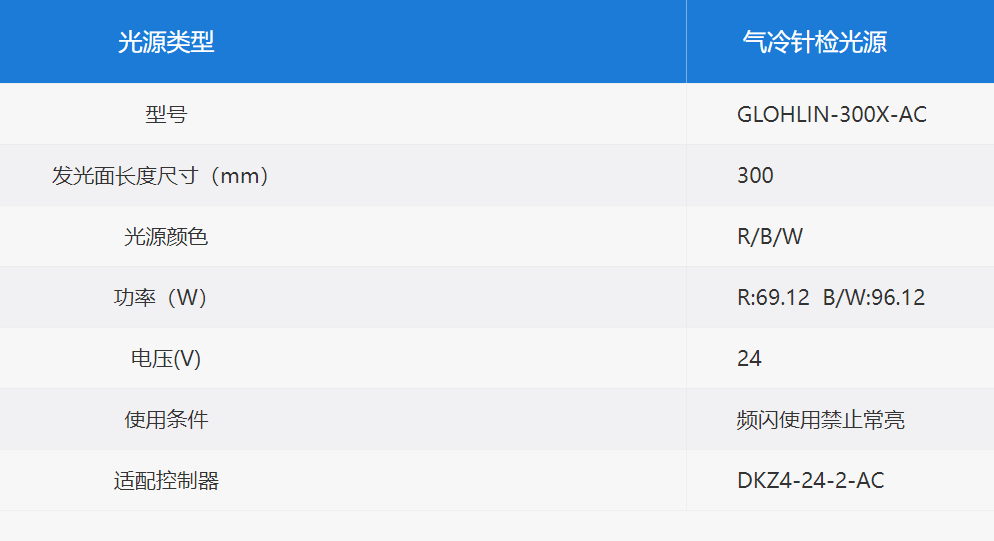Click the empty area below the table
Image resolution: width=994 pixels, height=541 pixels.
coord(497,526)
